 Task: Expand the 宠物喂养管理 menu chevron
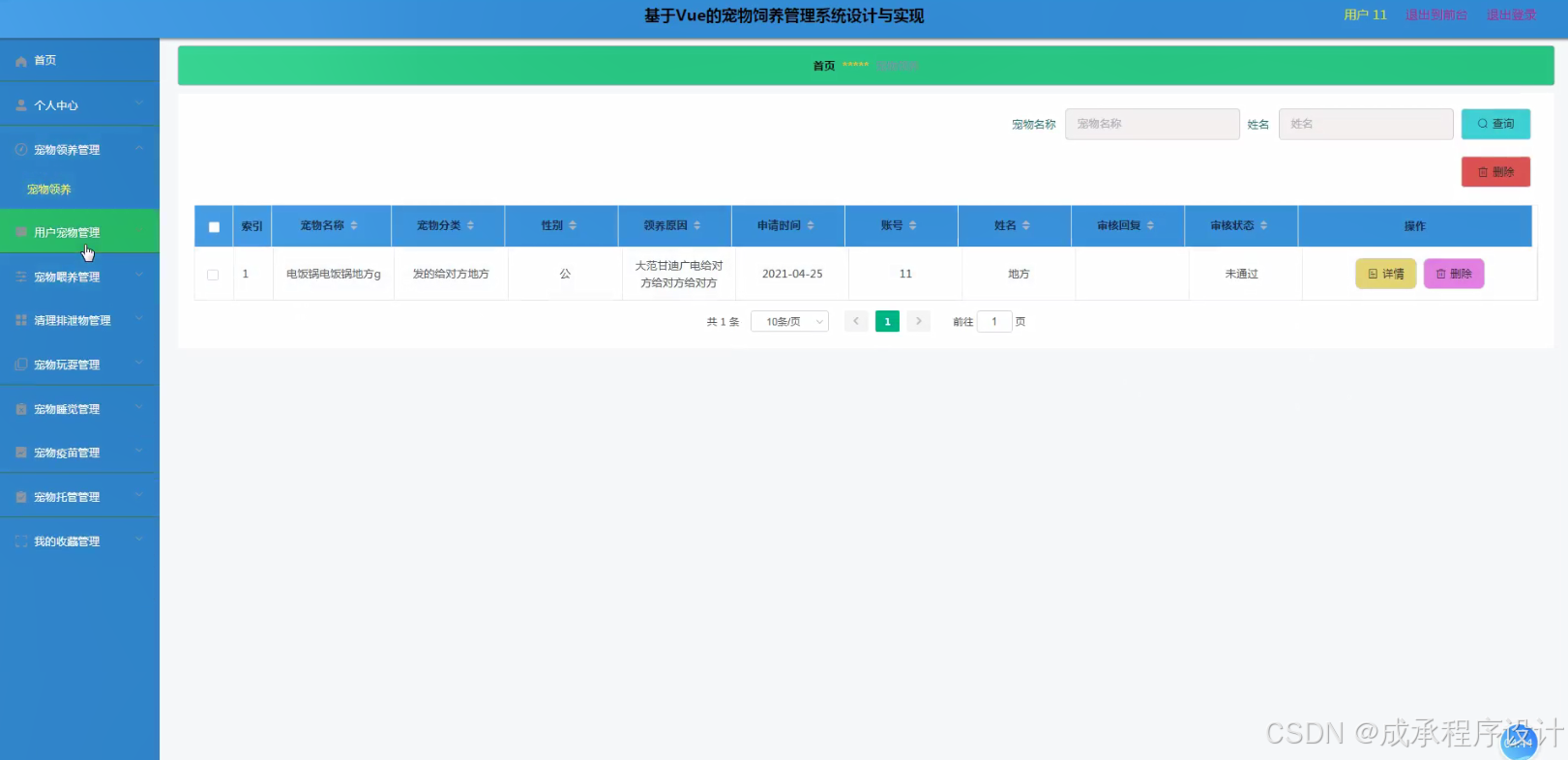139,276
